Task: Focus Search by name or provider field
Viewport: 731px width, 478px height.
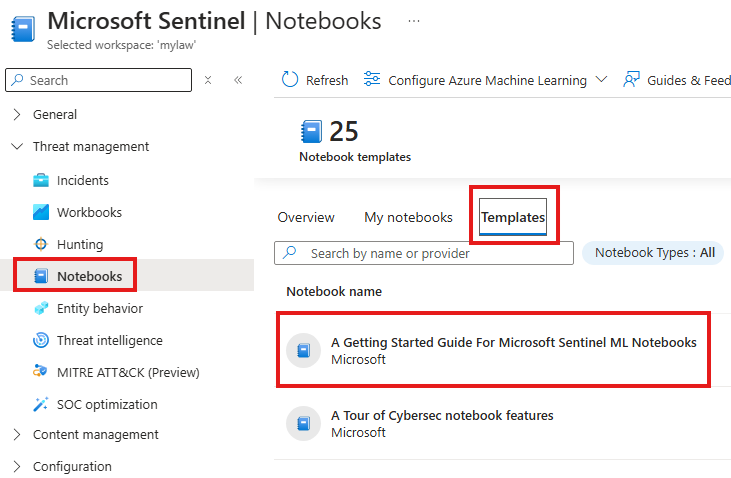Action: (424, 253)
